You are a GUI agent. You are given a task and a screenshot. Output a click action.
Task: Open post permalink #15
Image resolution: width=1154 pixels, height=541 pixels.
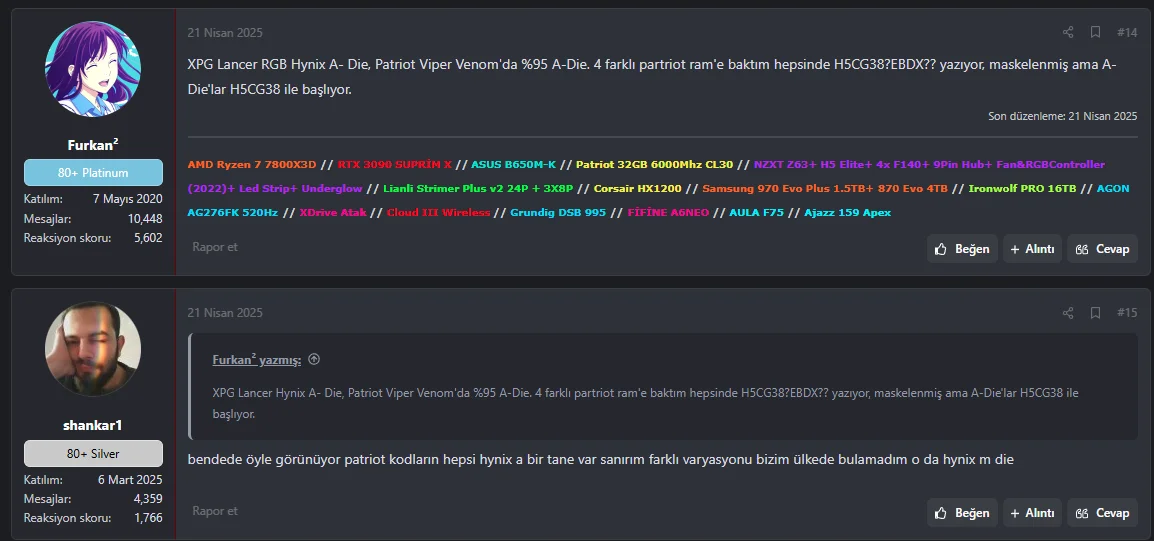pos(1127,313)
